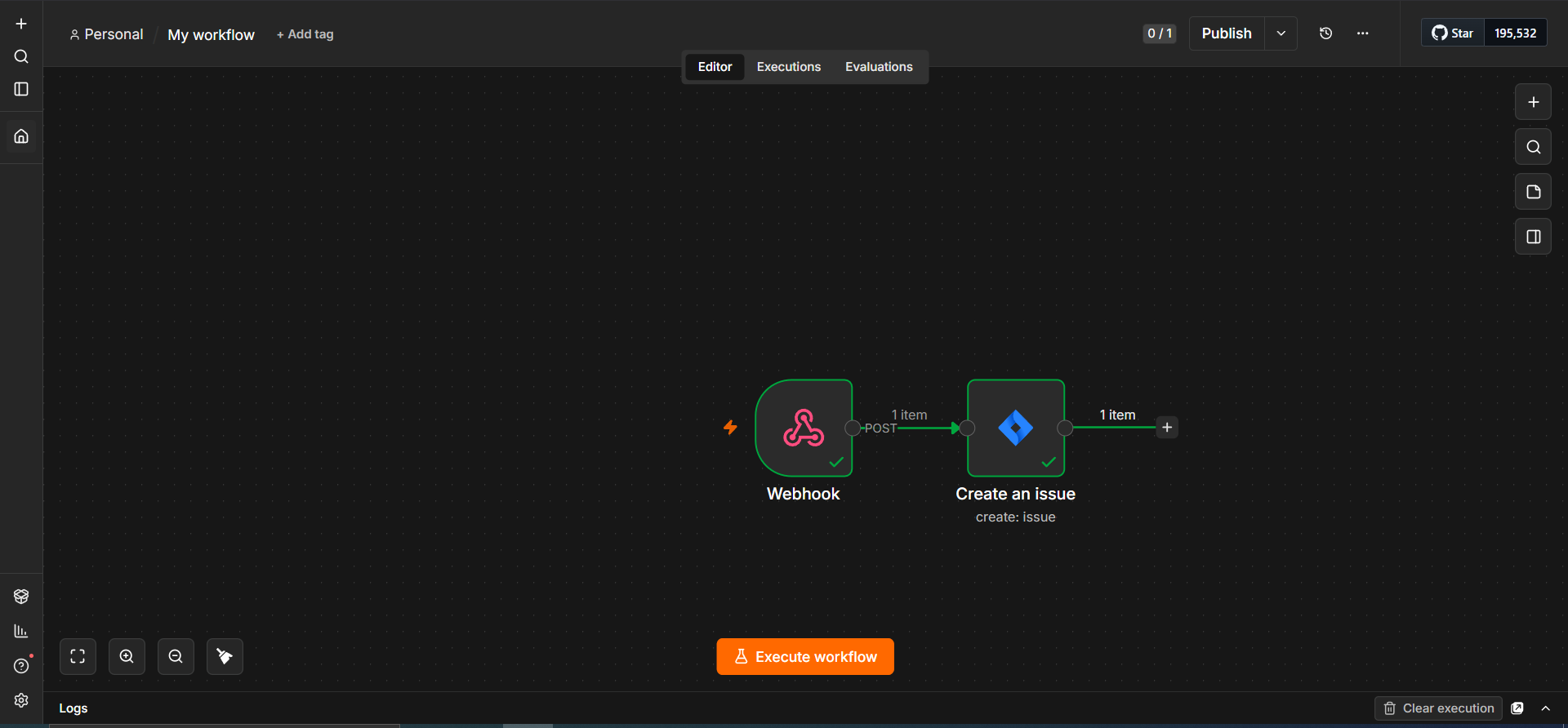The height and width of the screenshot is (728, 1568).
Task: Zoom out of the canvas
Action: click(176, 656)
